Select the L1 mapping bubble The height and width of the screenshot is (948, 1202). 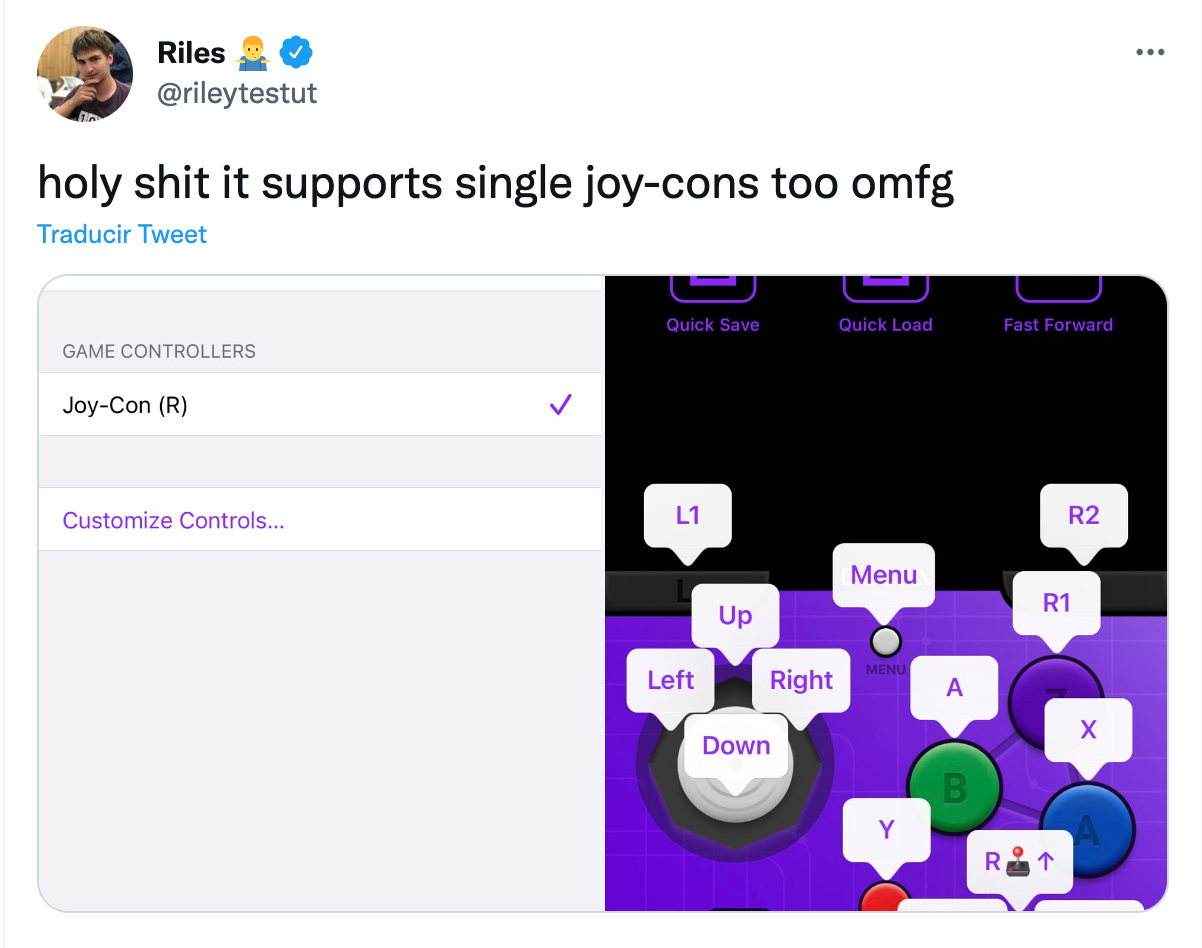687,515
